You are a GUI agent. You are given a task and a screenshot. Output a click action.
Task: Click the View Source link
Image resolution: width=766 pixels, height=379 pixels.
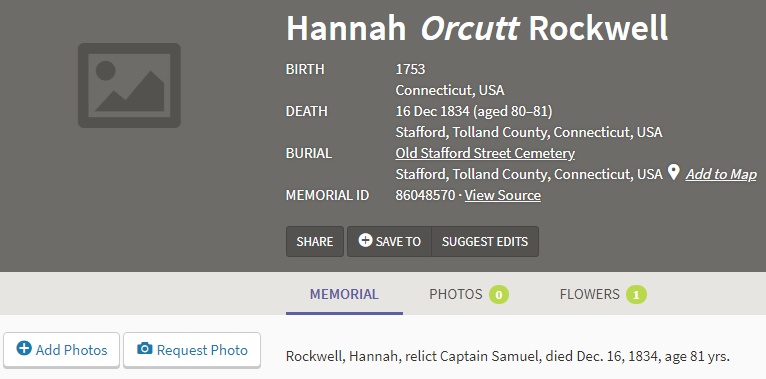pos(503,195)
